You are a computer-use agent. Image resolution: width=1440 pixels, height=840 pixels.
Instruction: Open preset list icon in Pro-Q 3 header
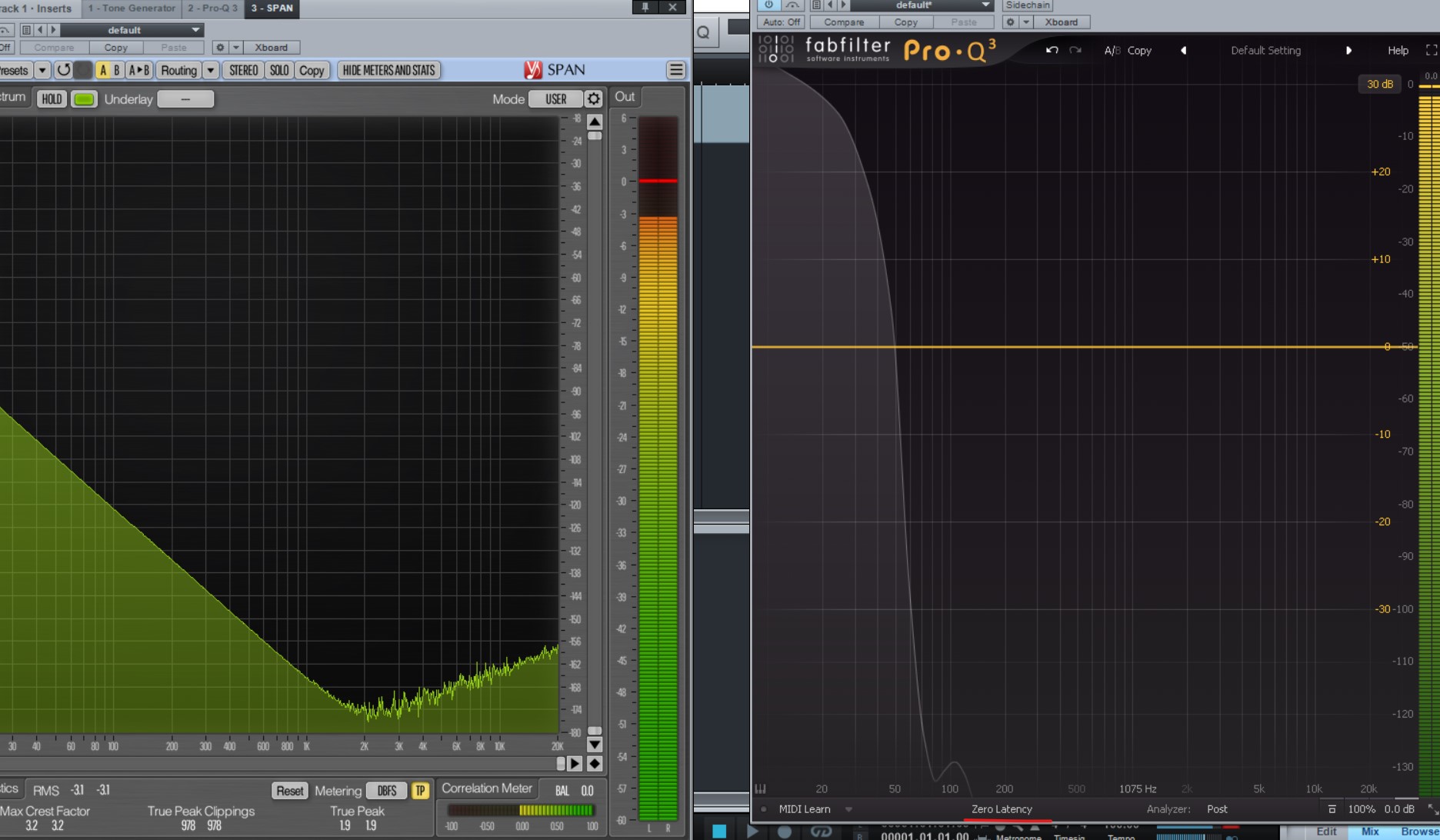click(x=816, y=5)
